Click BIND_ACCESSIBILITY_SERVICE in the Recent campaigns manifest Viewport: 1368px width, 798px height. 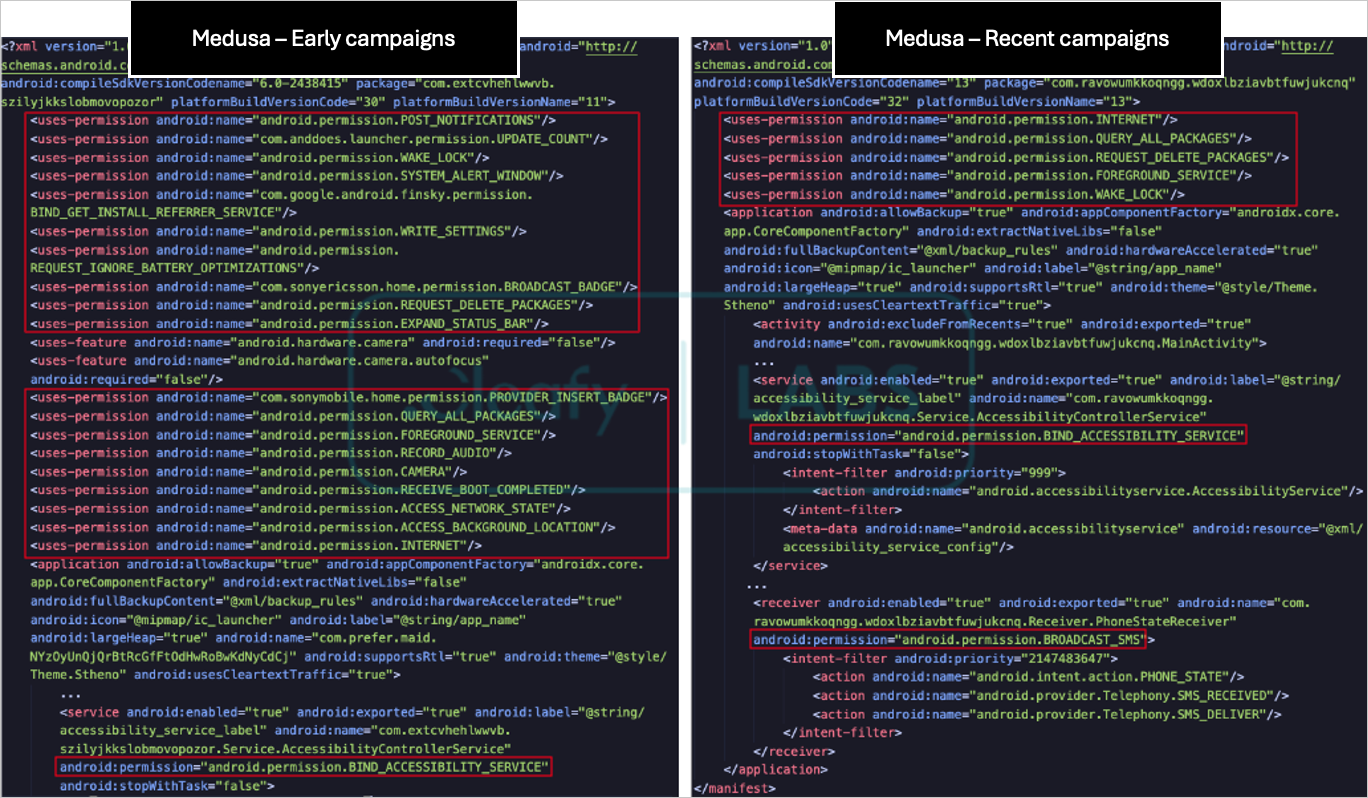(999, 435)
